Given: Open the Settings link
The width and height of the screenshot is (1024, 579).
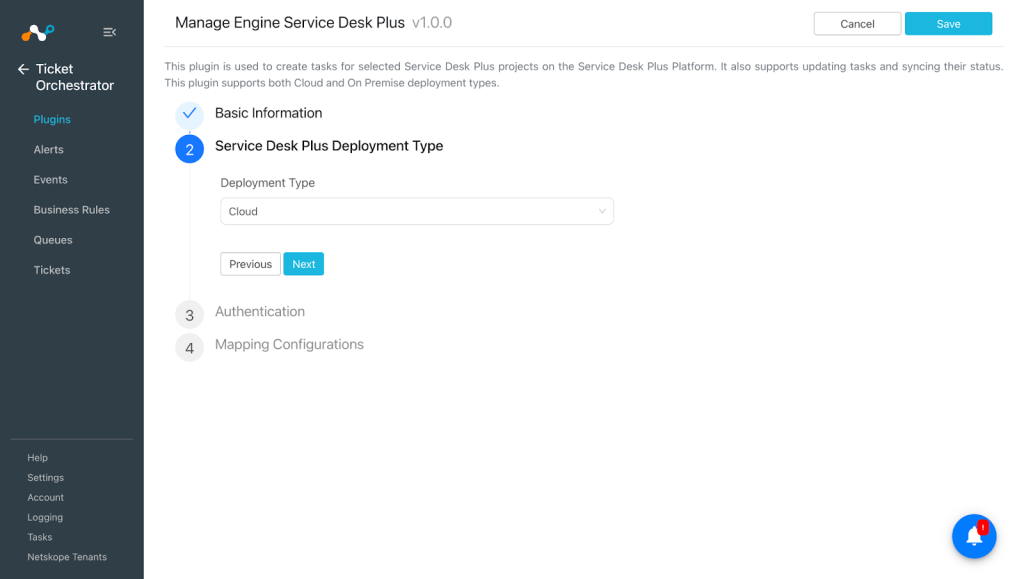Looking at the screenshot, I should point(46,478).
